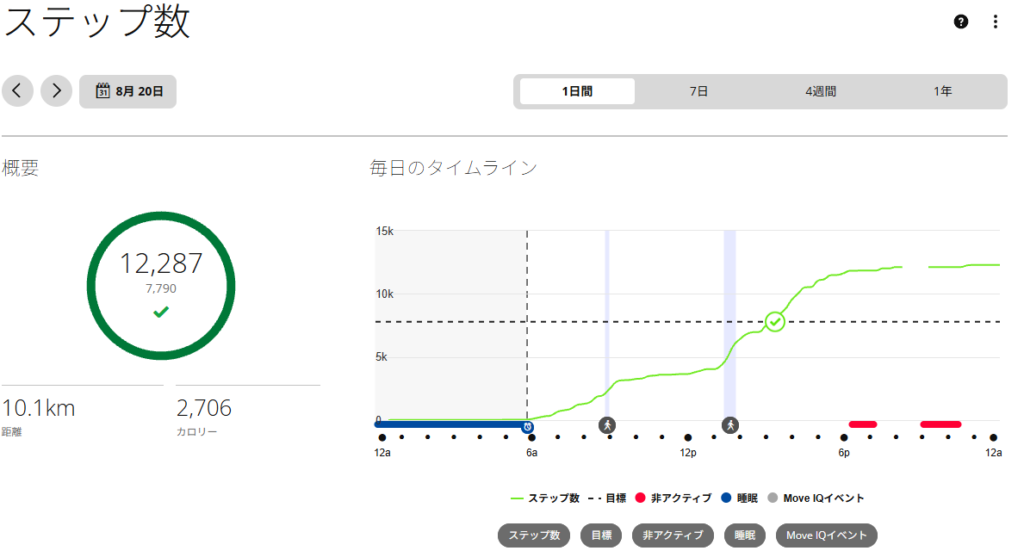The image size is (1024, 557).
Task: Go to the previous day arrow
Action: [x=18, y=91]
